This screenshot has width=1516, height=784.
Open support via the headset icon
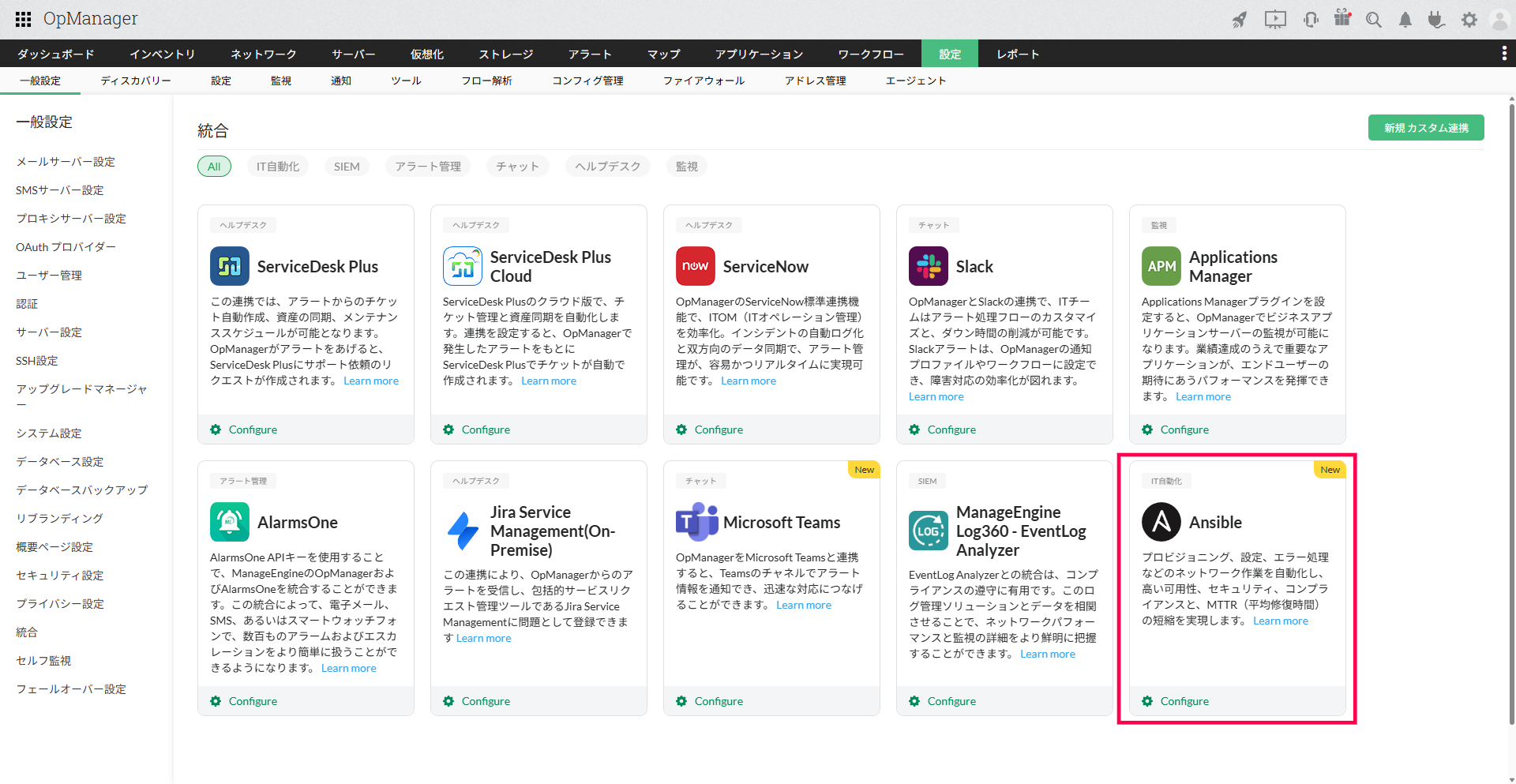point(1311,20)
